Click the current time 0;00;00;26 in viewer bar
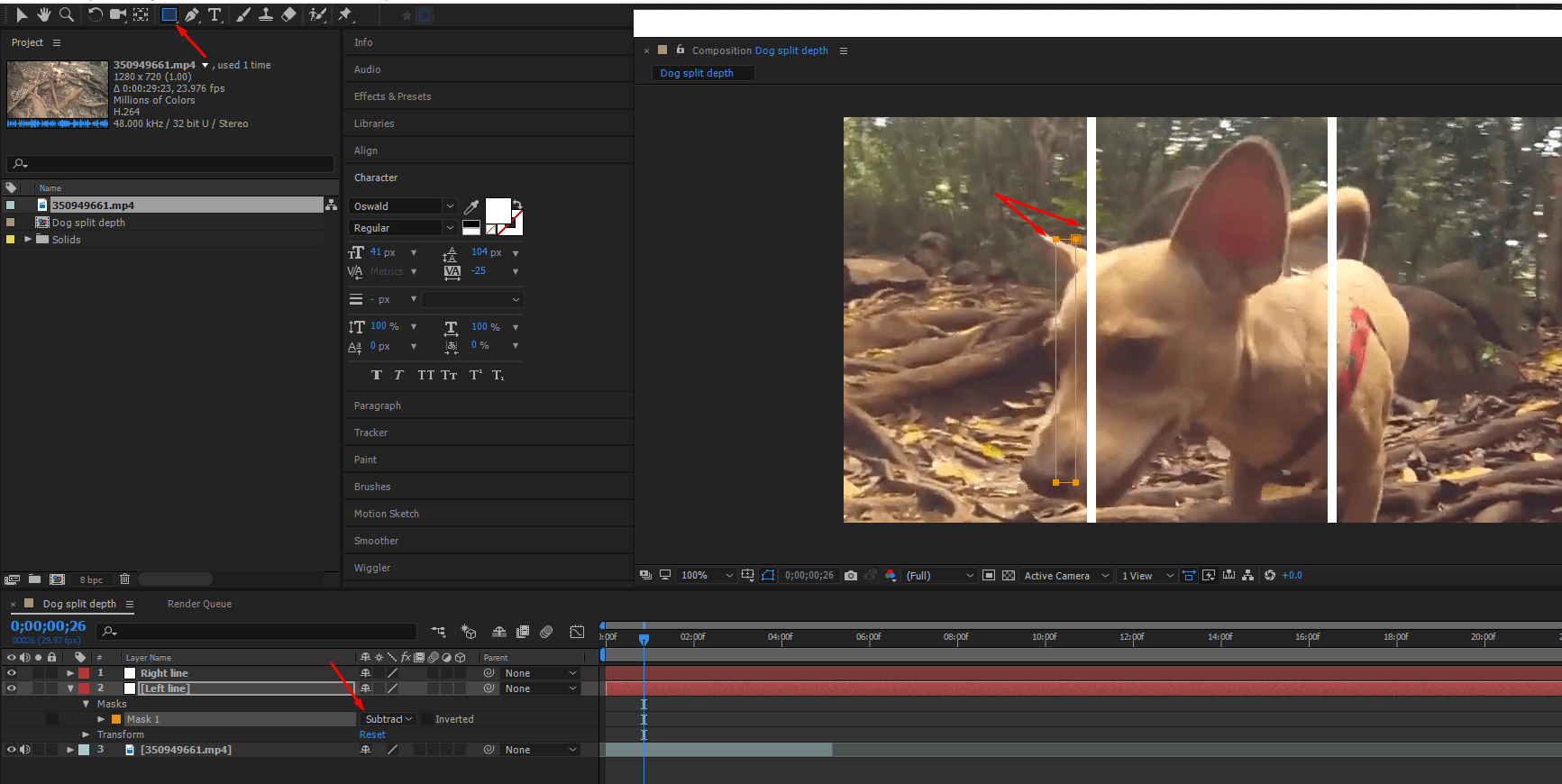 (809, 575)
